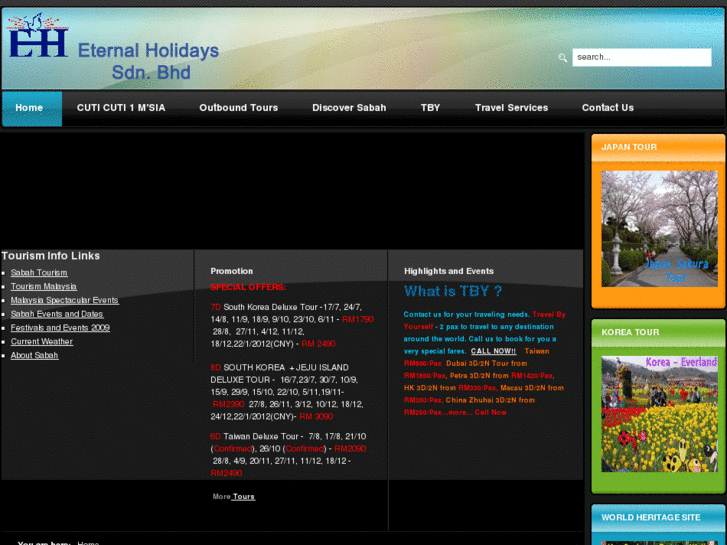
Task: Open the Home menu tab
Action: (32, 108)
